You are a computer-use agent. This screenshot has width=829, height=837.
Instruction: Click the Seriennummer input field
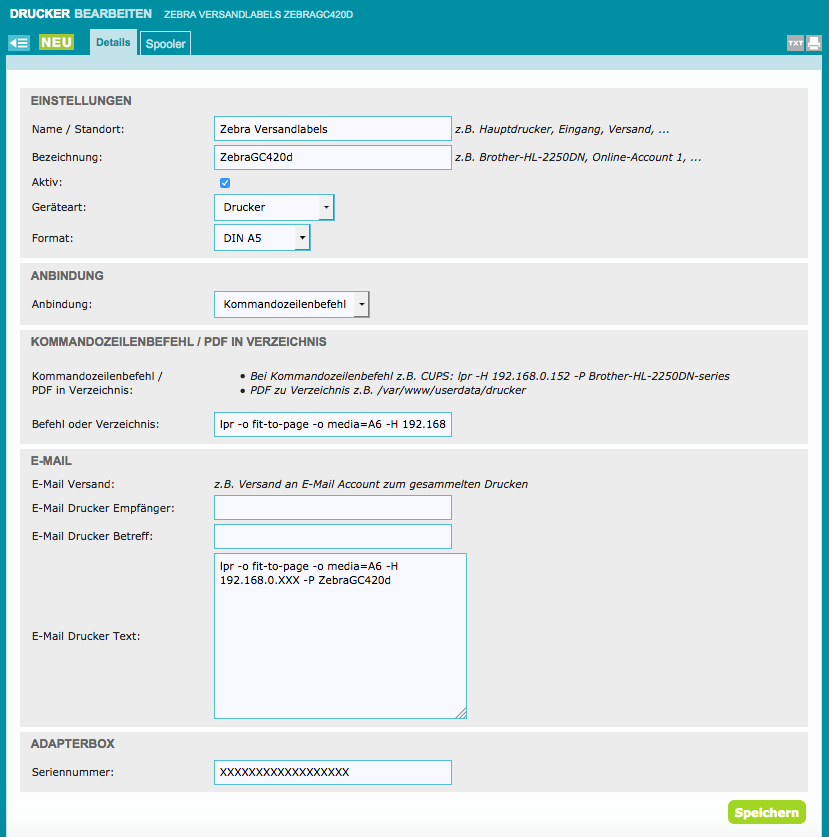coord(332,773)
